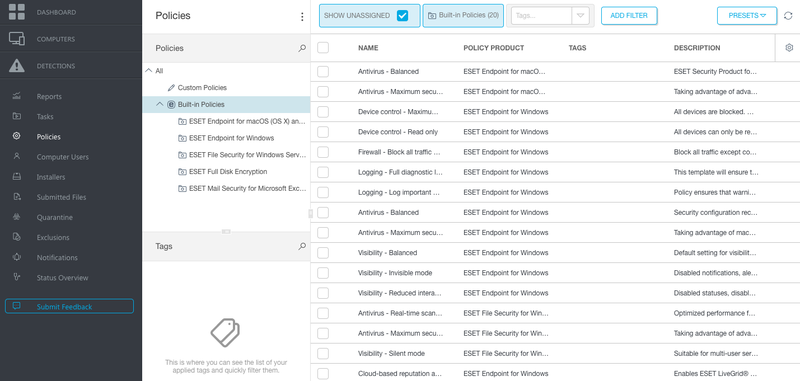Go to Notifications in the sidebar
Image resolution: width=800 pixels, height=381 pixels.
tap(57, 258)
